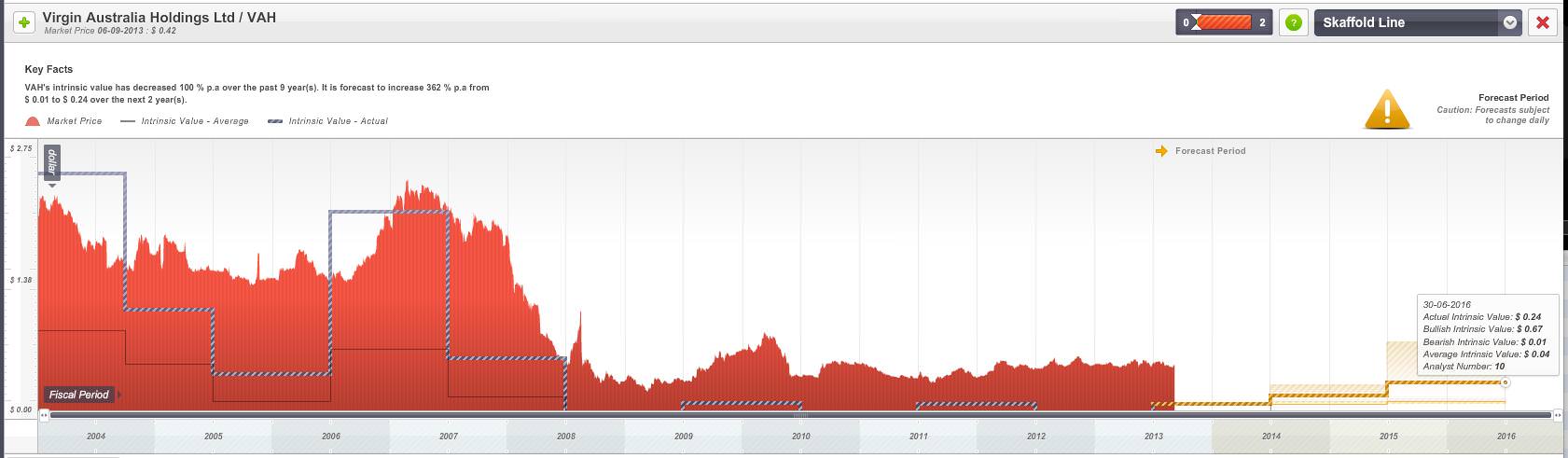
Task: Click the left handle of timeline scrollbar
Action: coord(44,415)
